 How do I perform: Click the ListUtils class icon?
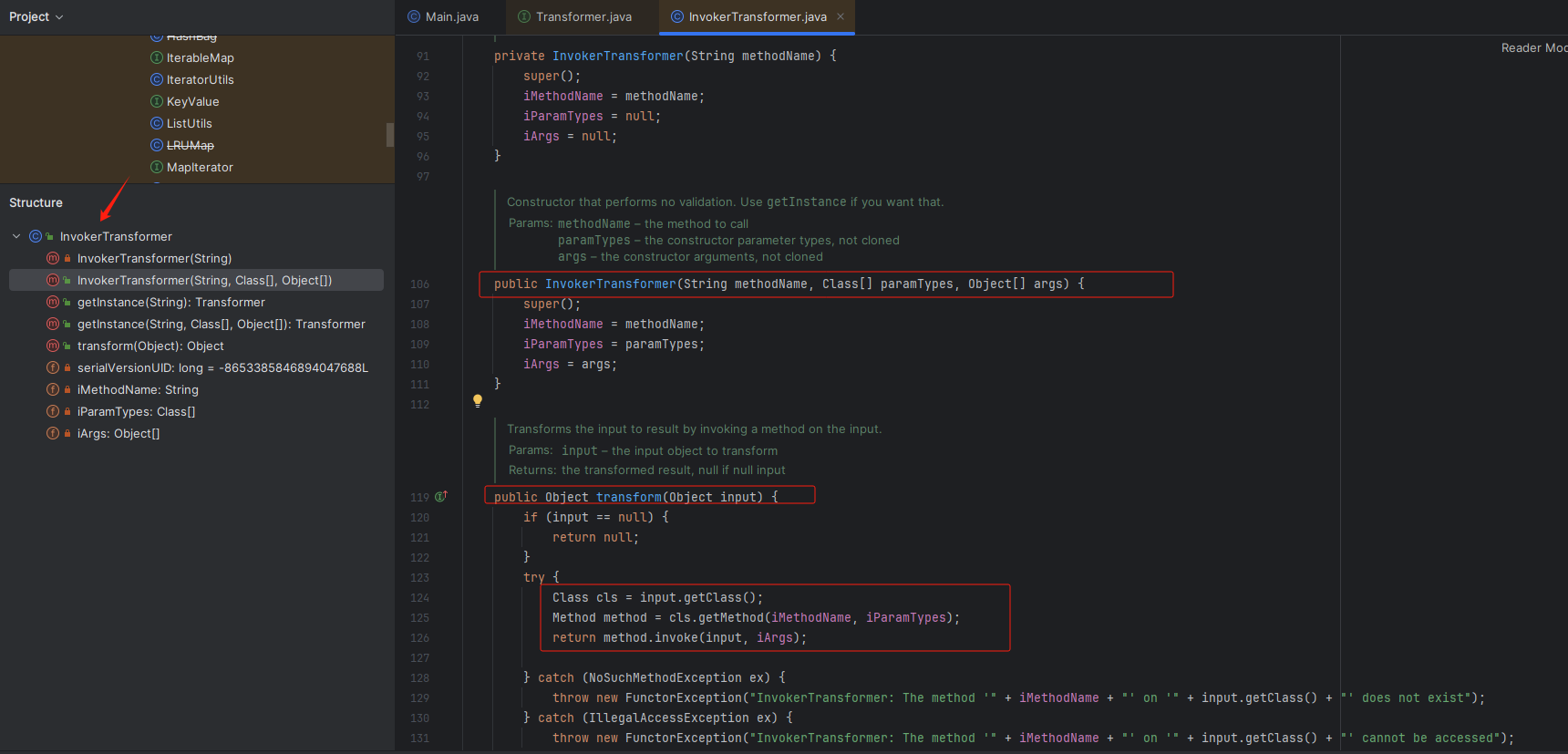point(157,123)
